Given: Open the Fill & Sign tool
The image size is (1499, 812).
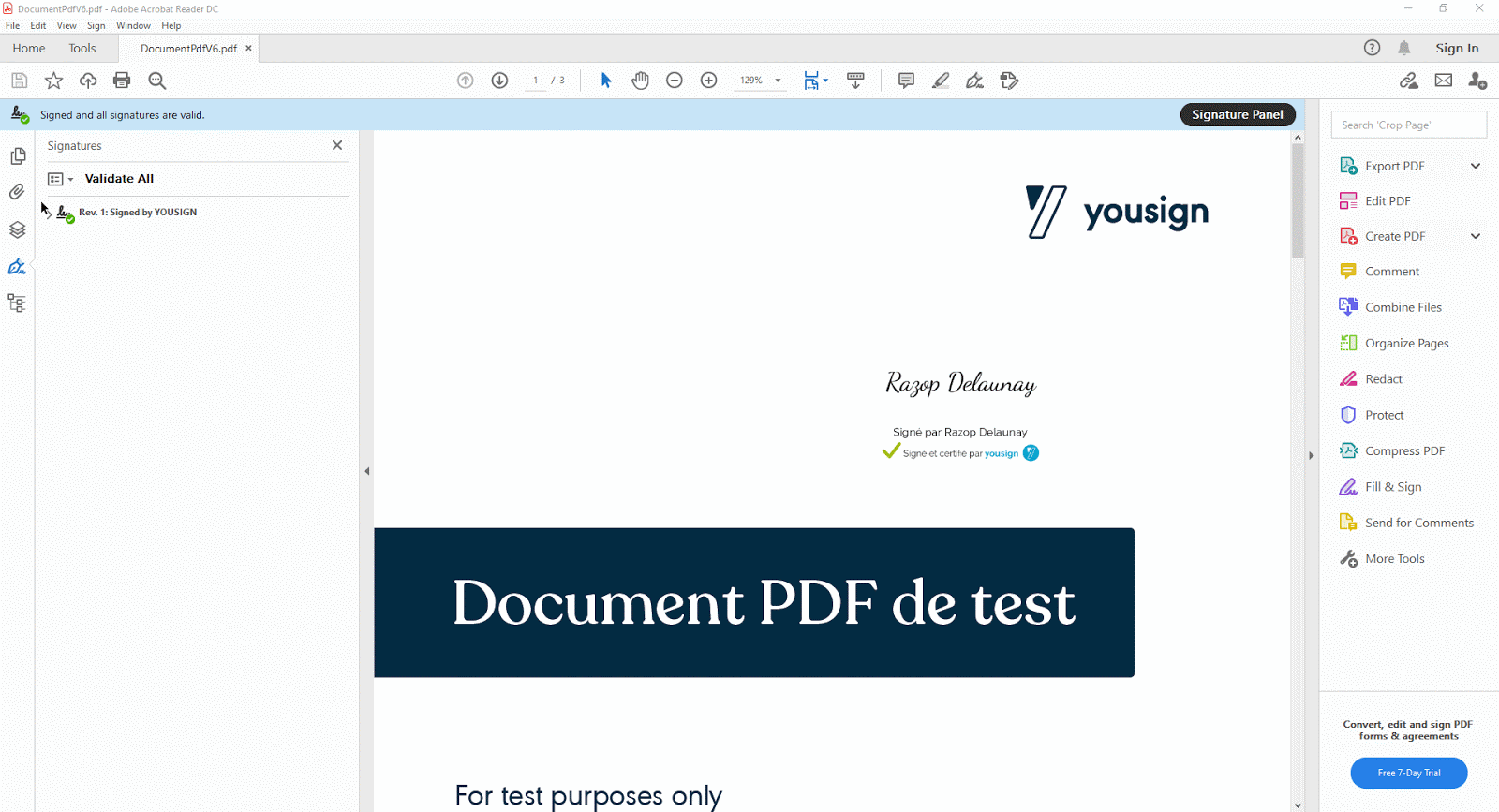Looking at the screenshot, I should [x=1380, y=487].
